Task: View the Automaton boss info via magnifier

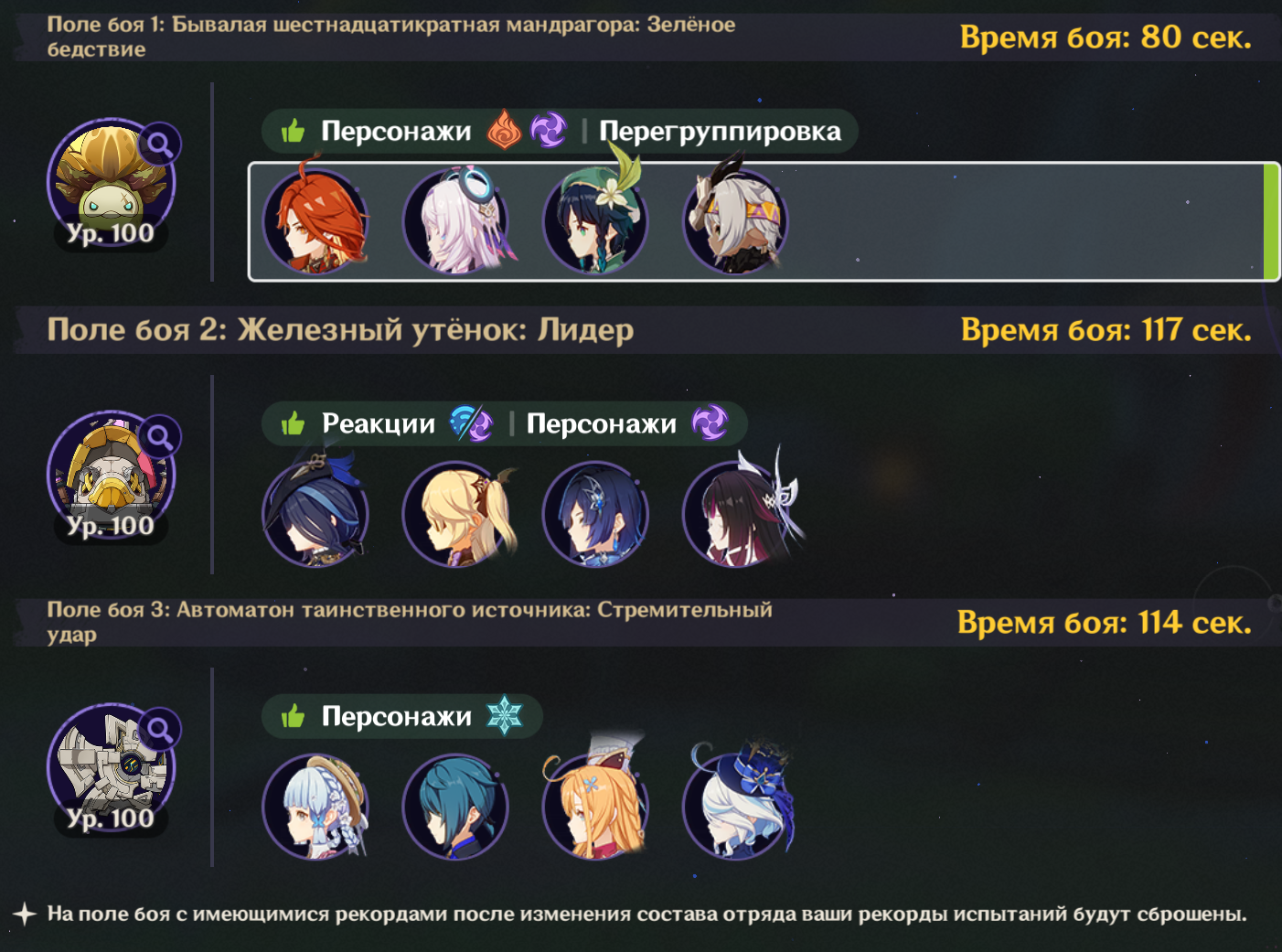Action: tap(160, 729)
